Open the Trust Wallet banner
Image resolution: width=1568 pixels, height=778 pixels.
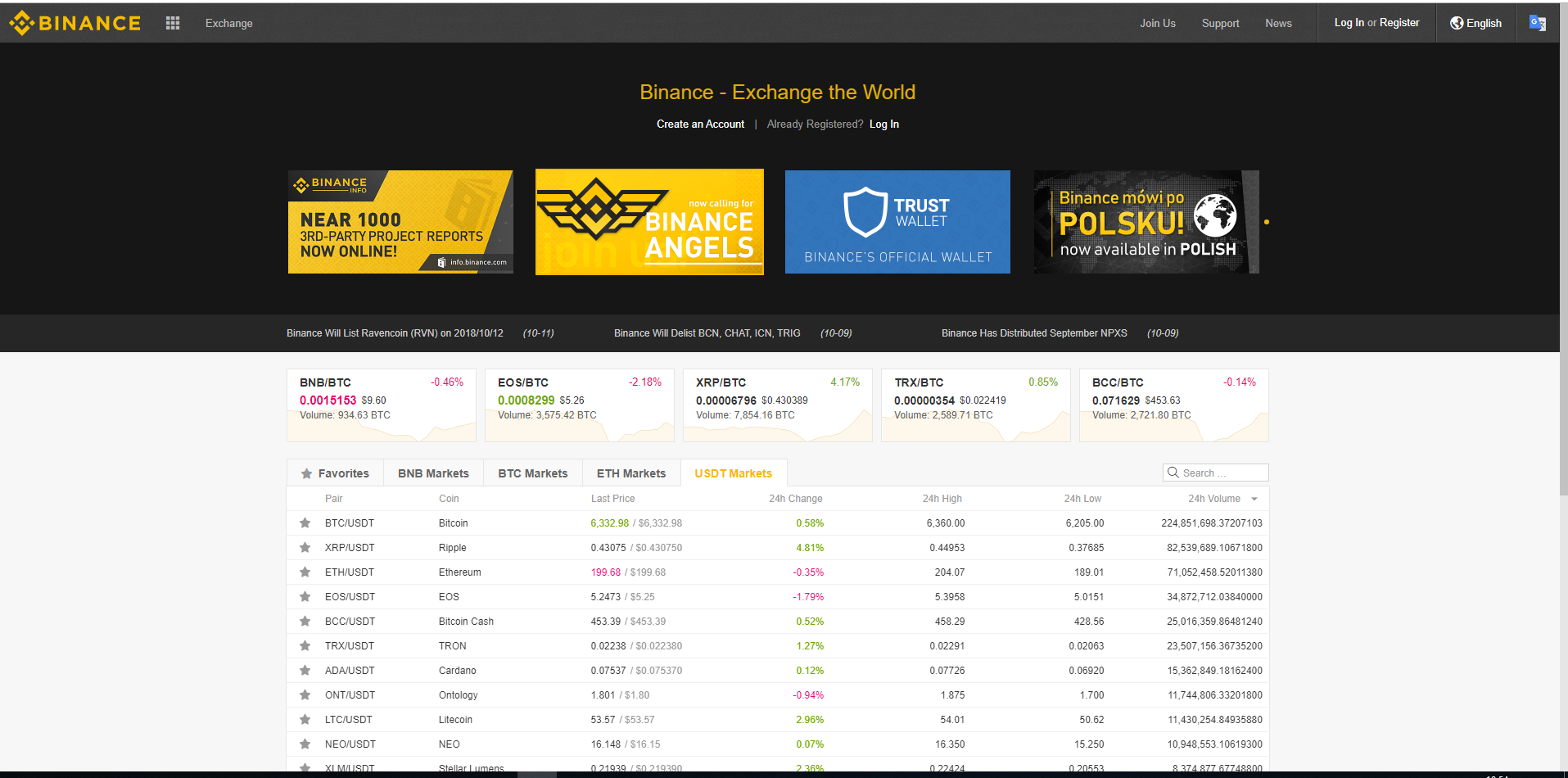click(x=897, y=222)
